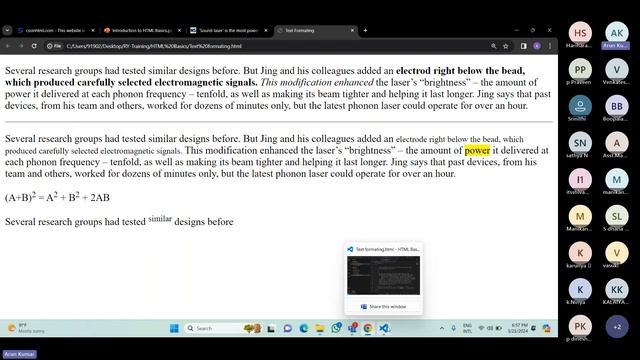The width and height of the screenshot is (640, 360).
Task: Click the italic text 'This modification enhanced'
Action: pyautogui.click(x=317, y=82)
